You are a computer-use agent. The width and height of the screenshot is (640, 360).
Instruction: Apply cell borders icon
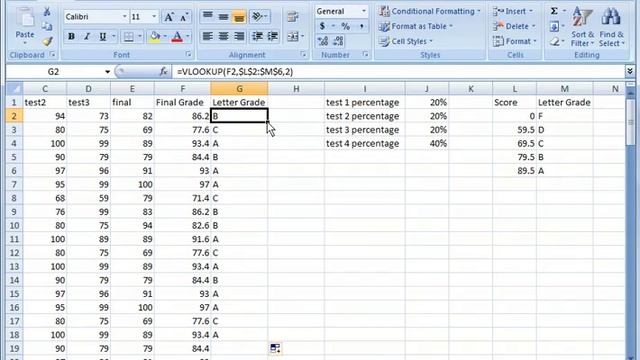(129, 36)
